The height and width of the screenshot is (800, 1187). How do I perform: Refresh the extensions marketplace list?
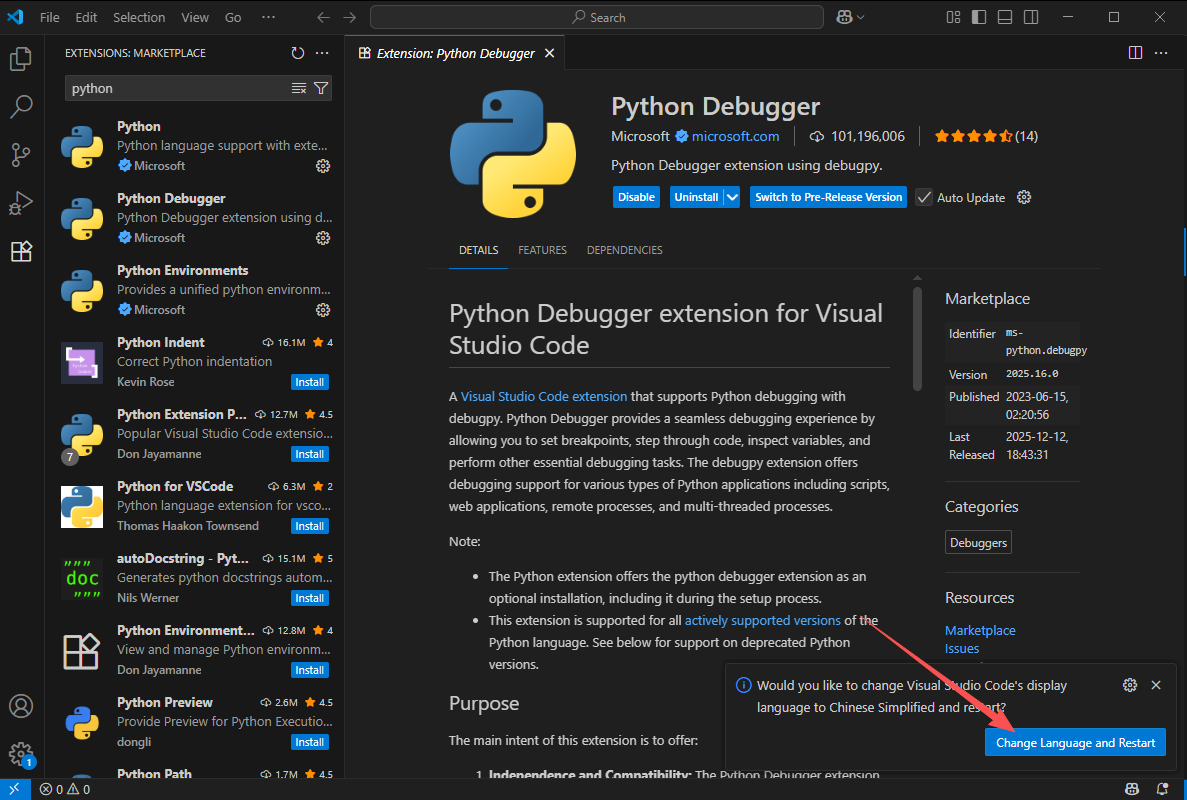297,53
